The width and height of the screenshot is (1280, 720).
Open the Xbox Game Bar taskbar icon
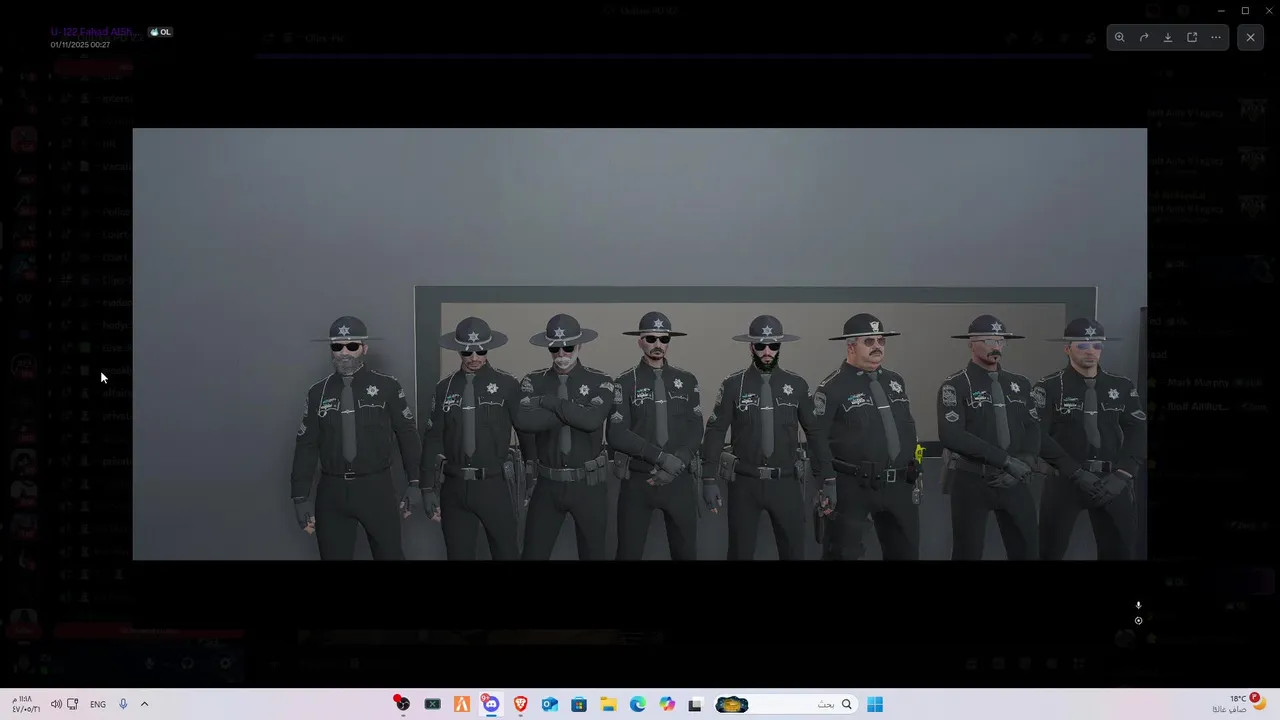coord(432,704)
